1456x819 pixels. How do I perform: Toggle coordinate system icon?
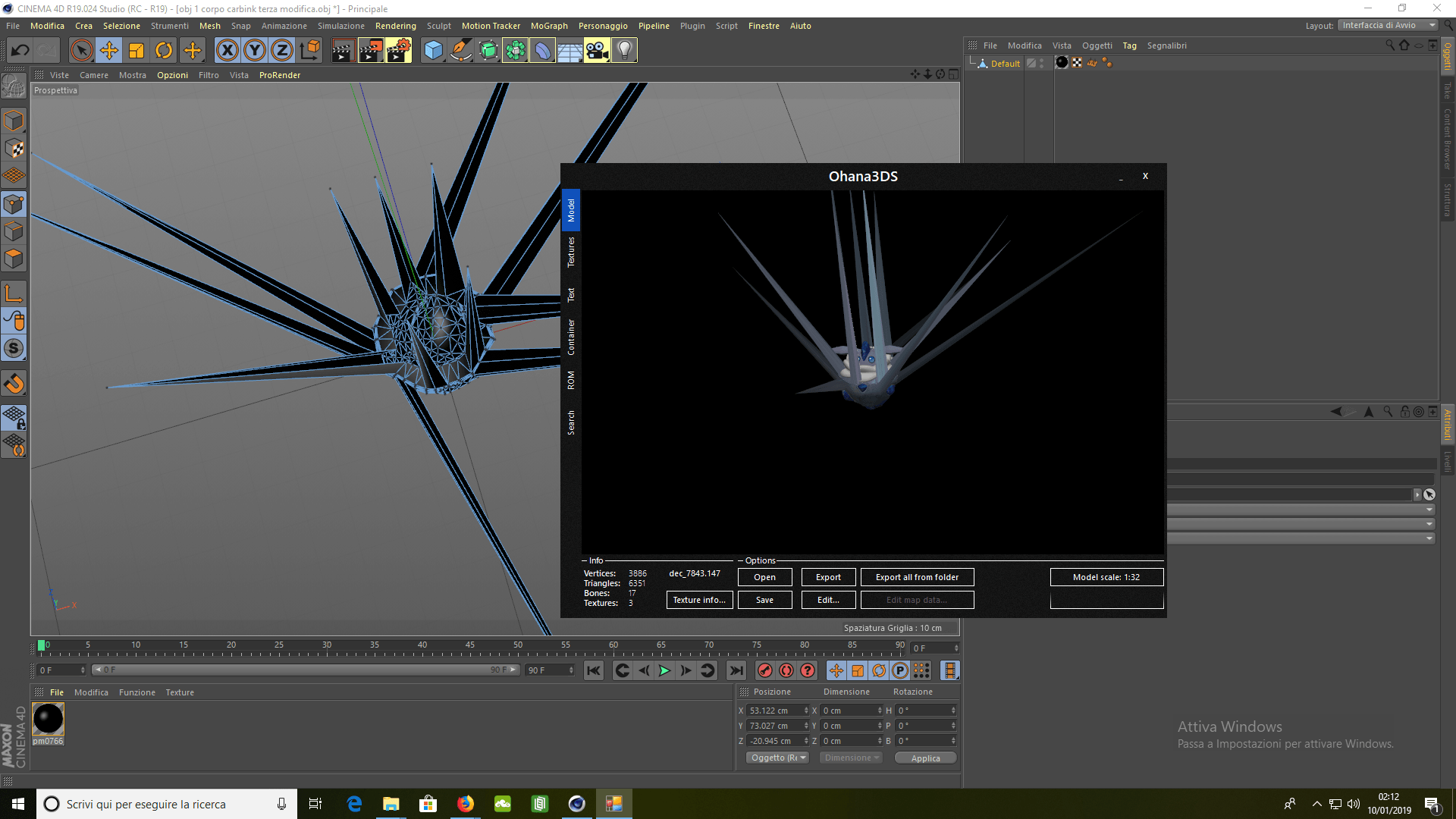pos(309,51)
